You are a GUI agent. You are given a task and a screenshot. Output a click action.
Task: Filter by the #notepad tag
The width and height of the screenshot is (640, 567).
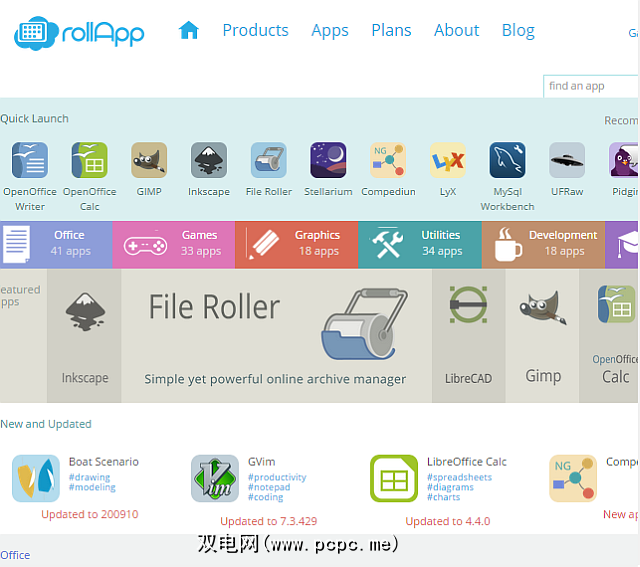[x=269, y=487]
